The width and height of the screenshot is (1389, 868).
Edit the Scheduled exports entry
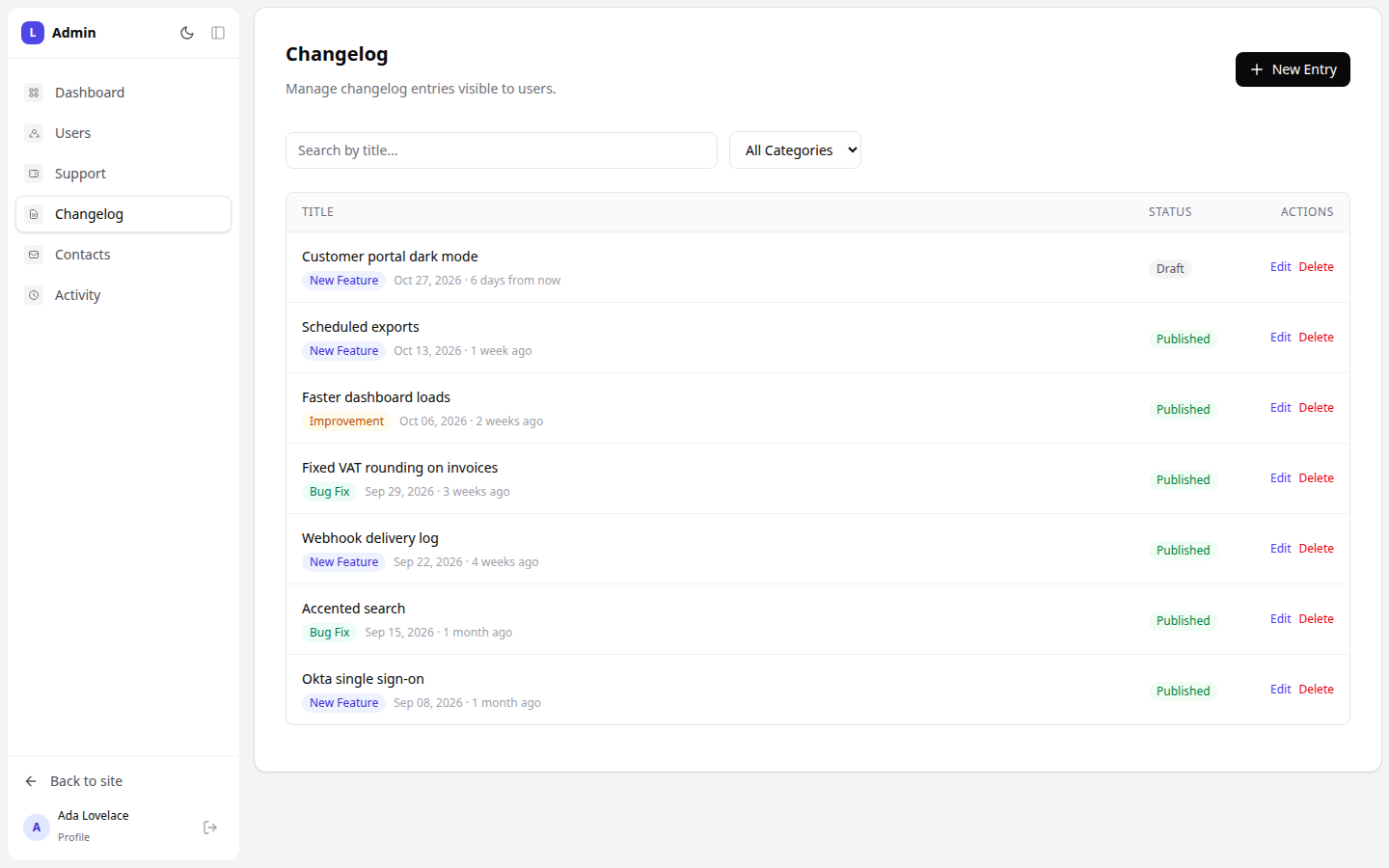1280,338
